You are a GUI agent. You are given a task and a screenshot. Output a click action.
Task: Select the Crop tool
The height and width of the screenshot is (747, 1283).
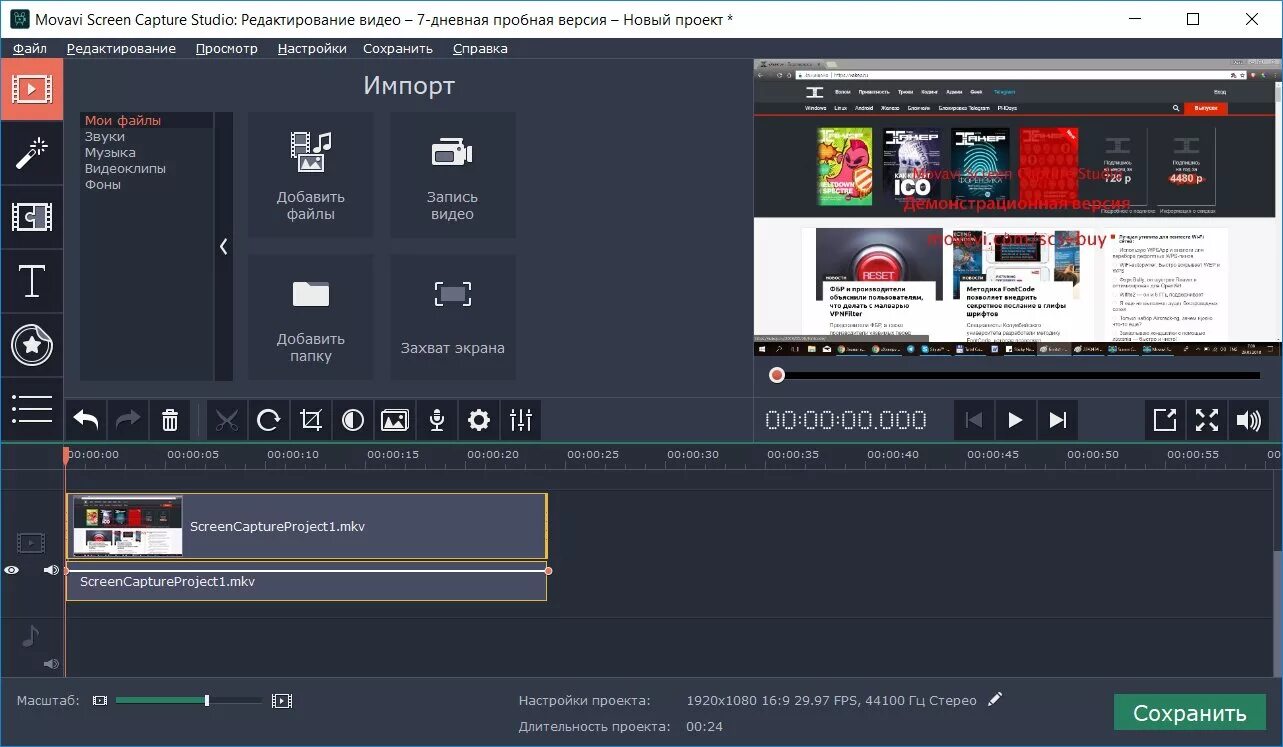tap(311, 420)
